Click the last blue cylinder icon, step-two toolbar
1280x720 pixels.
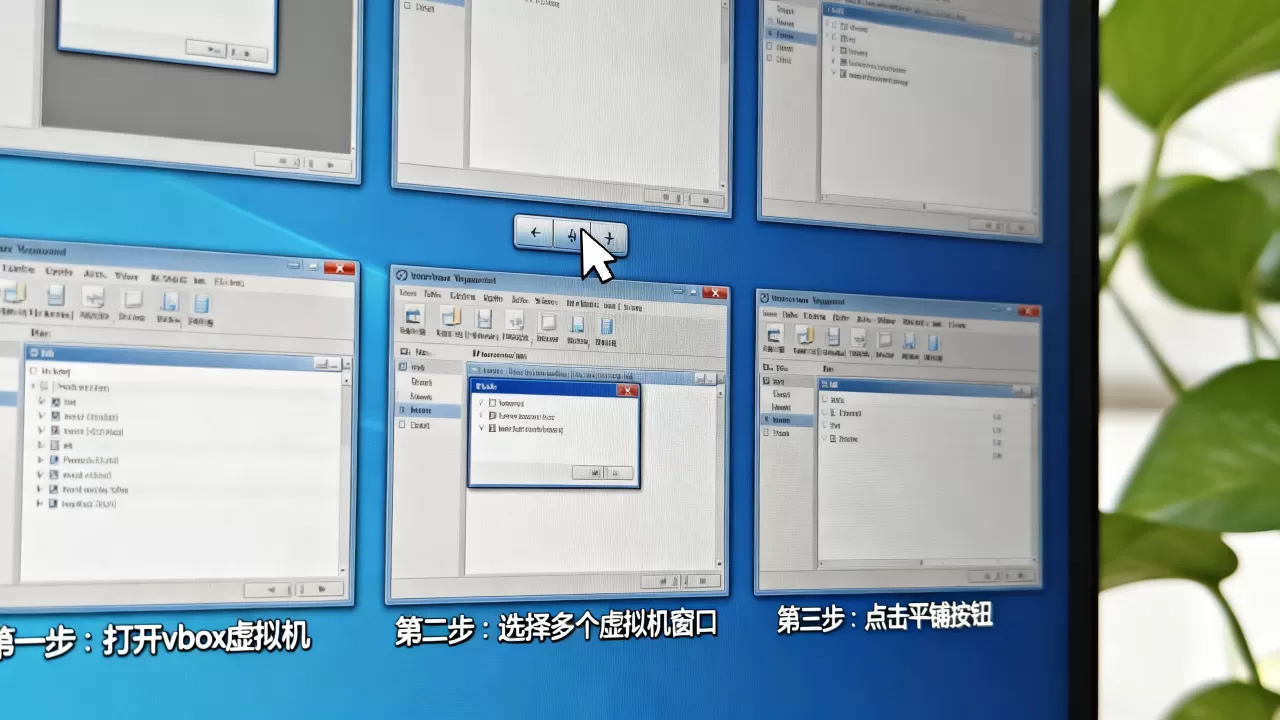607,326
